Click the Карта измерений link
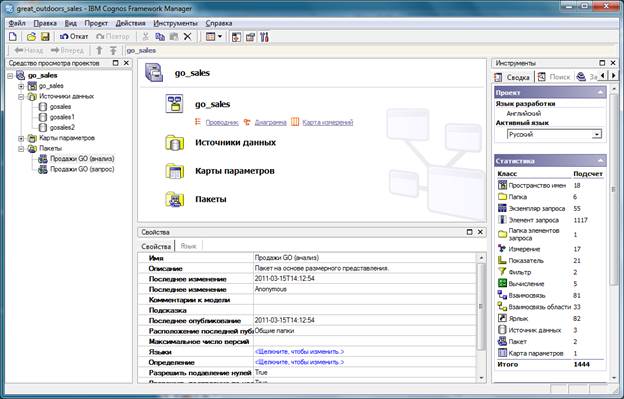This screenshot has width=624, height=399. coord(328,123)
